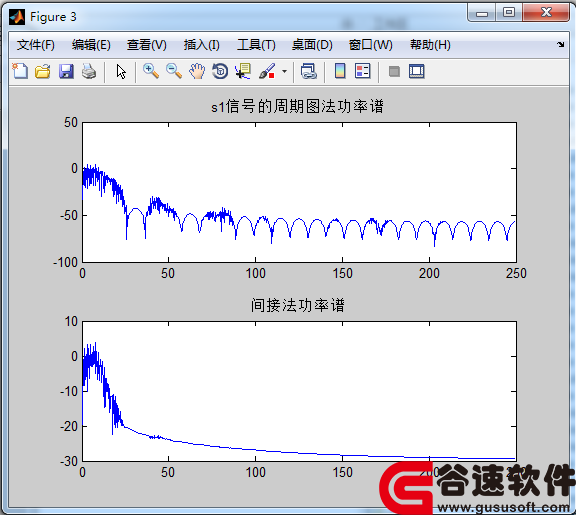576x515 pixels.
Task: Save the figure with the floppy icon
Action: tap(66, 71)
